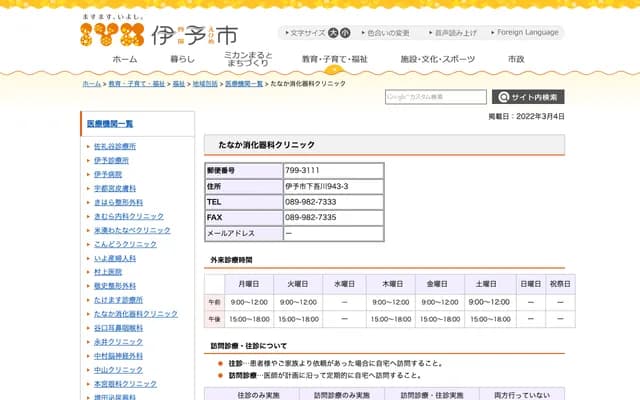Open the 暮らし menu item
The height and width of the screenshot is (400, 640).
coord(182,59)
